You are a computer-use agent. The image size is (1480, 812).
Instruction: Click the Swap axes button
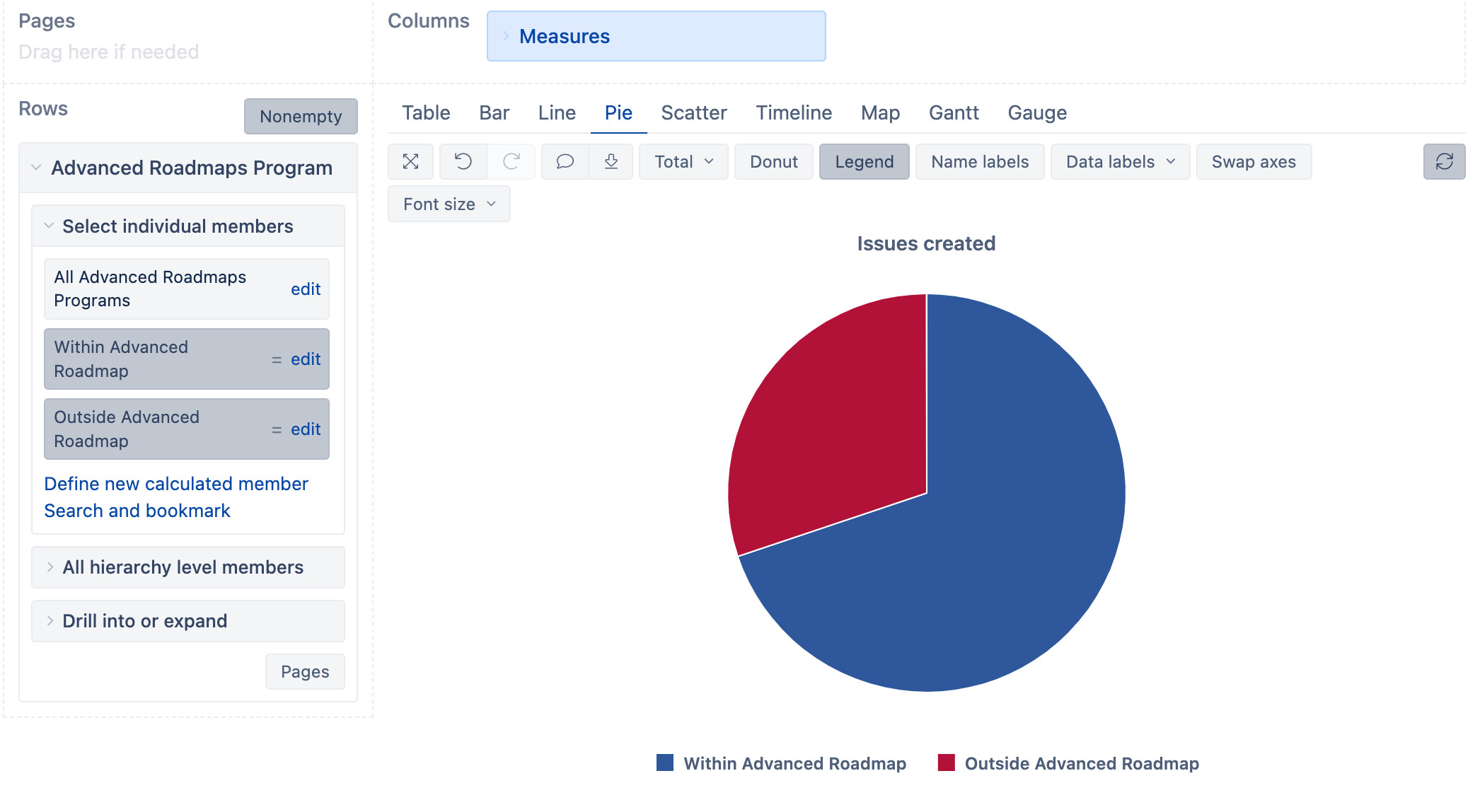tap(1253, 161)
